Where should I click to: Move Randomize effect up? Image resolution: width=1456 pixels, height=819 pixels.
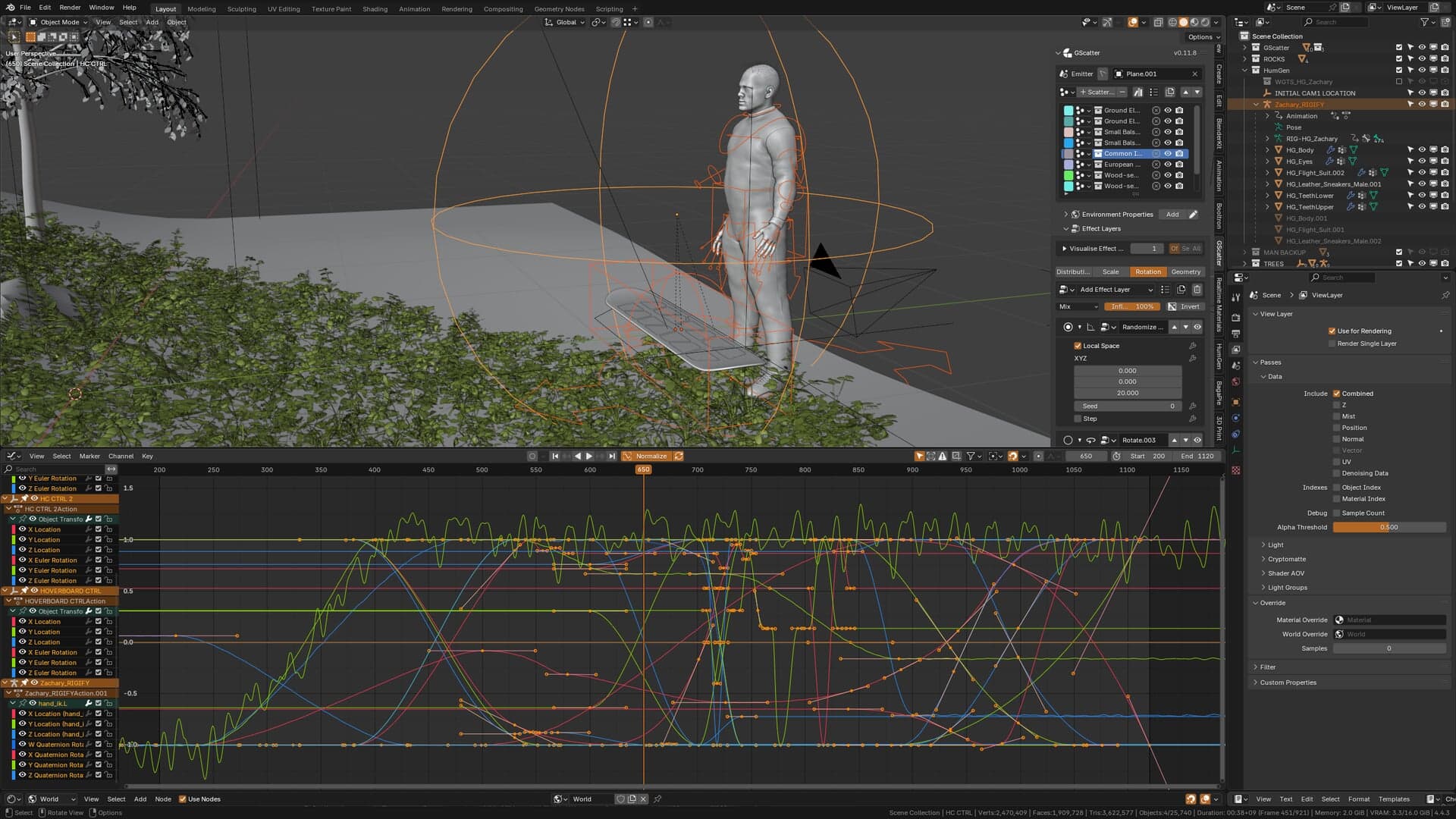1175,327
